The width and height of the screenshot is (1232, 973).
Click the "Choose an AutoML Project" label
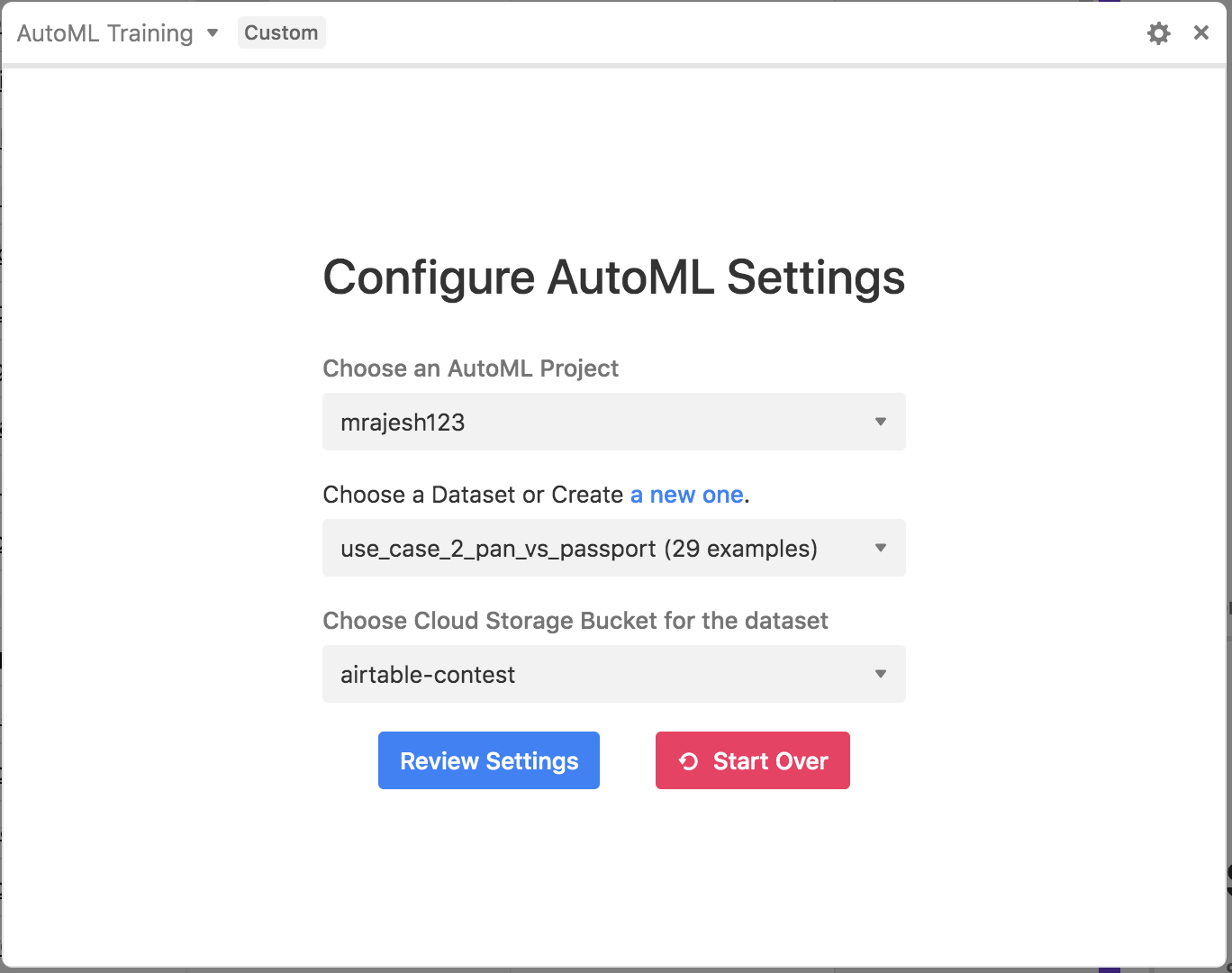click(x=470, y=368)
